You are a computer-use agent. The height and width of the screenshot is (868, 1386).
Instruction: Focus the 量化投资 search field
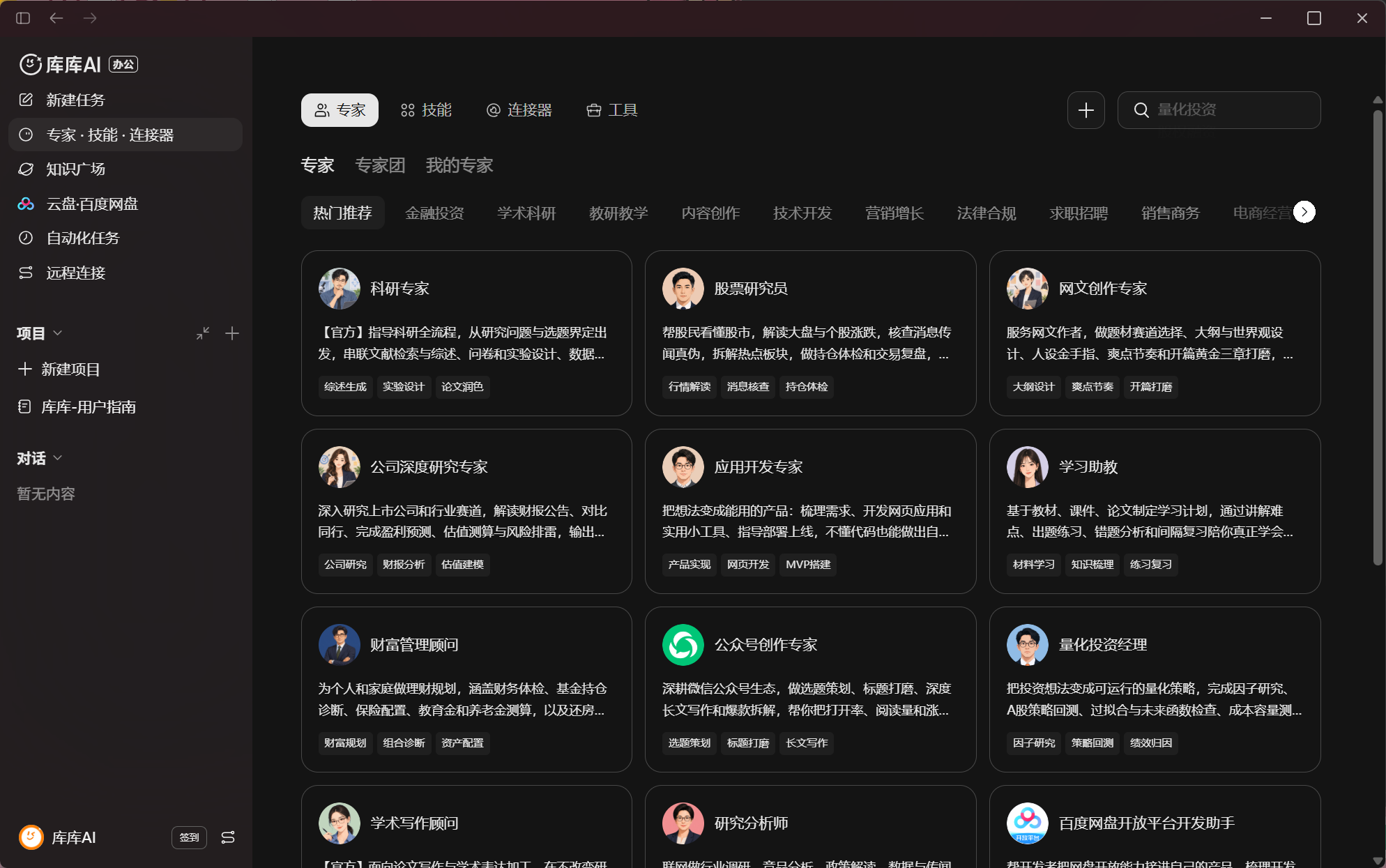pyautogui.click(x=1219, y=110)
